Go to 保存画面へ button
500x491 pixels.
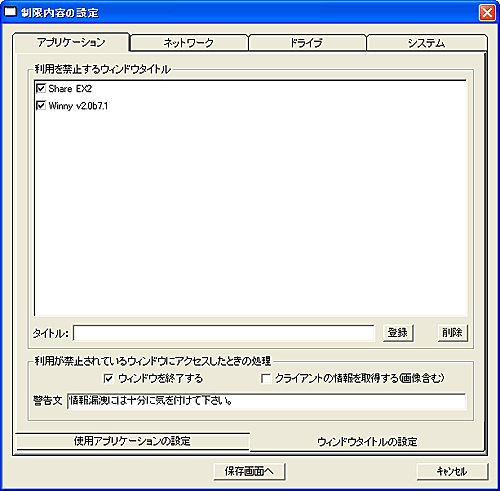pyautogui.click(x=249, y=471)
